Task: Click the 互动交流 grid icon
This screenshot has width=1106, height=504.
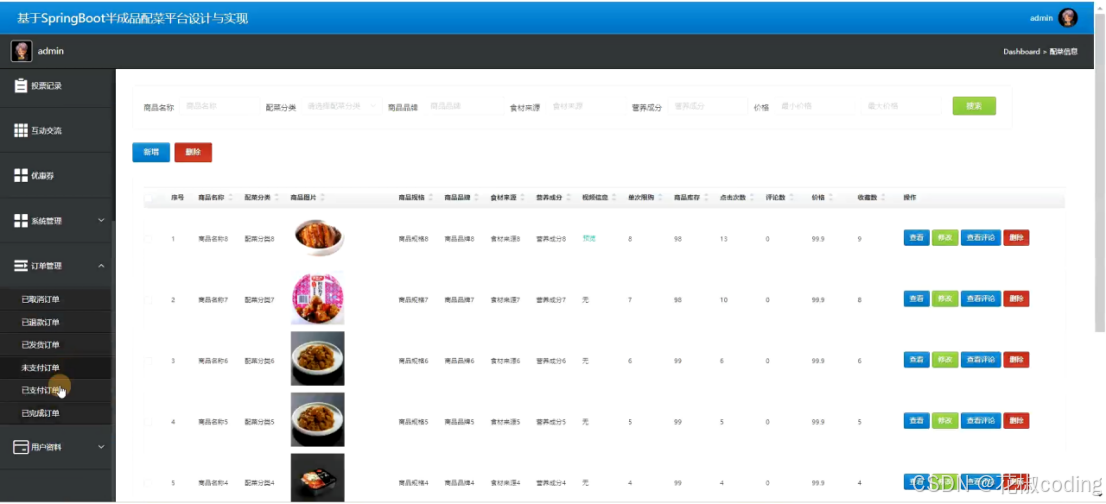Action: pos(20,130)
